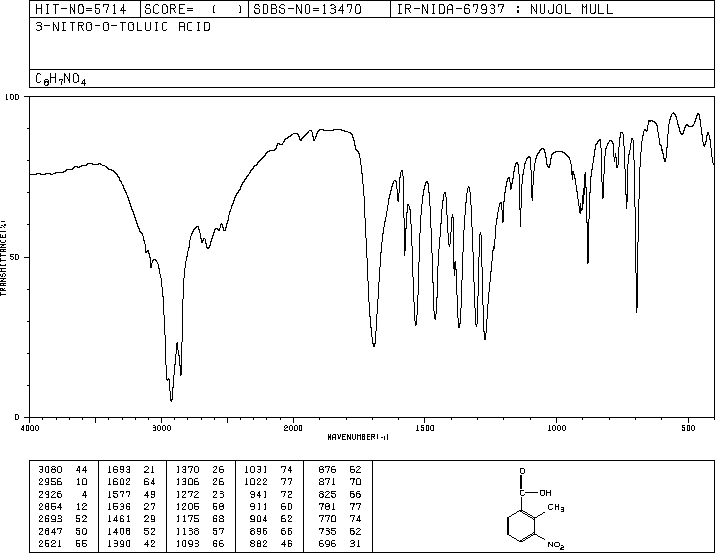Click the WAVENUMBER x-axis label
The height and width of the screenshot is (553, 715).
pos(358,437)
